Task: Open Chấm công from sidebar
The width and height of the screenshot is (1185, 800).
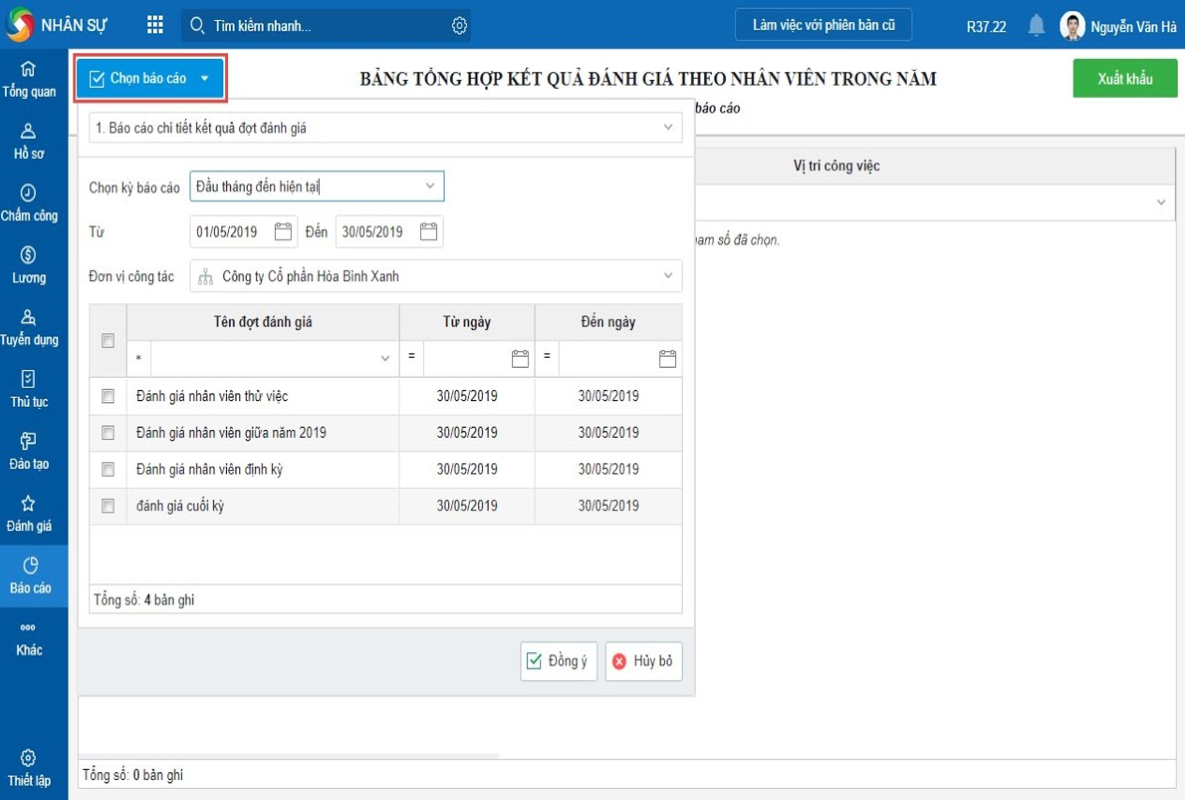Action: point(29,203)
